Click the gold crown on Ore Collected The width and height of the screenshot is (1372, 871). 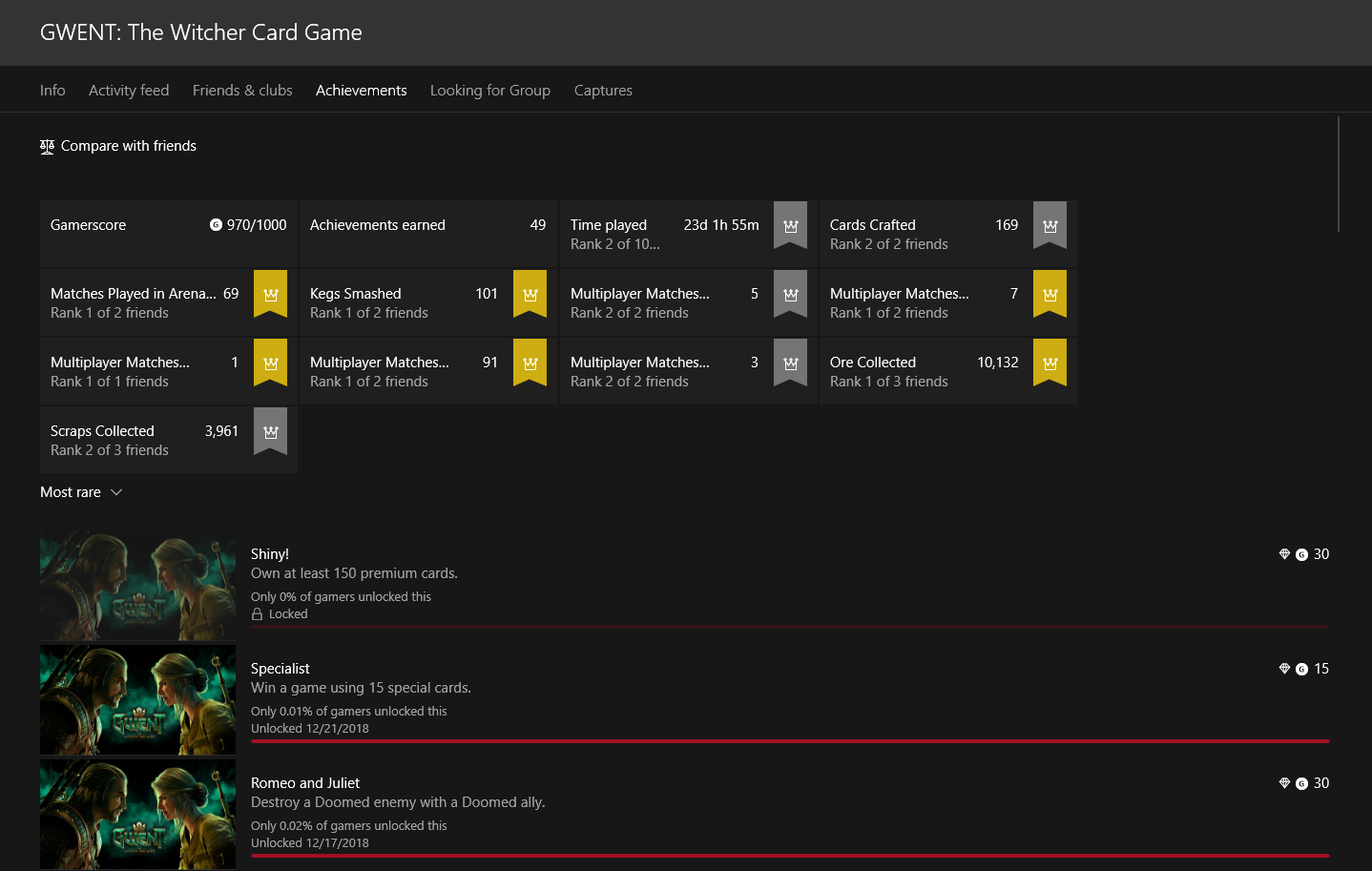click(x=1050, y=363)
